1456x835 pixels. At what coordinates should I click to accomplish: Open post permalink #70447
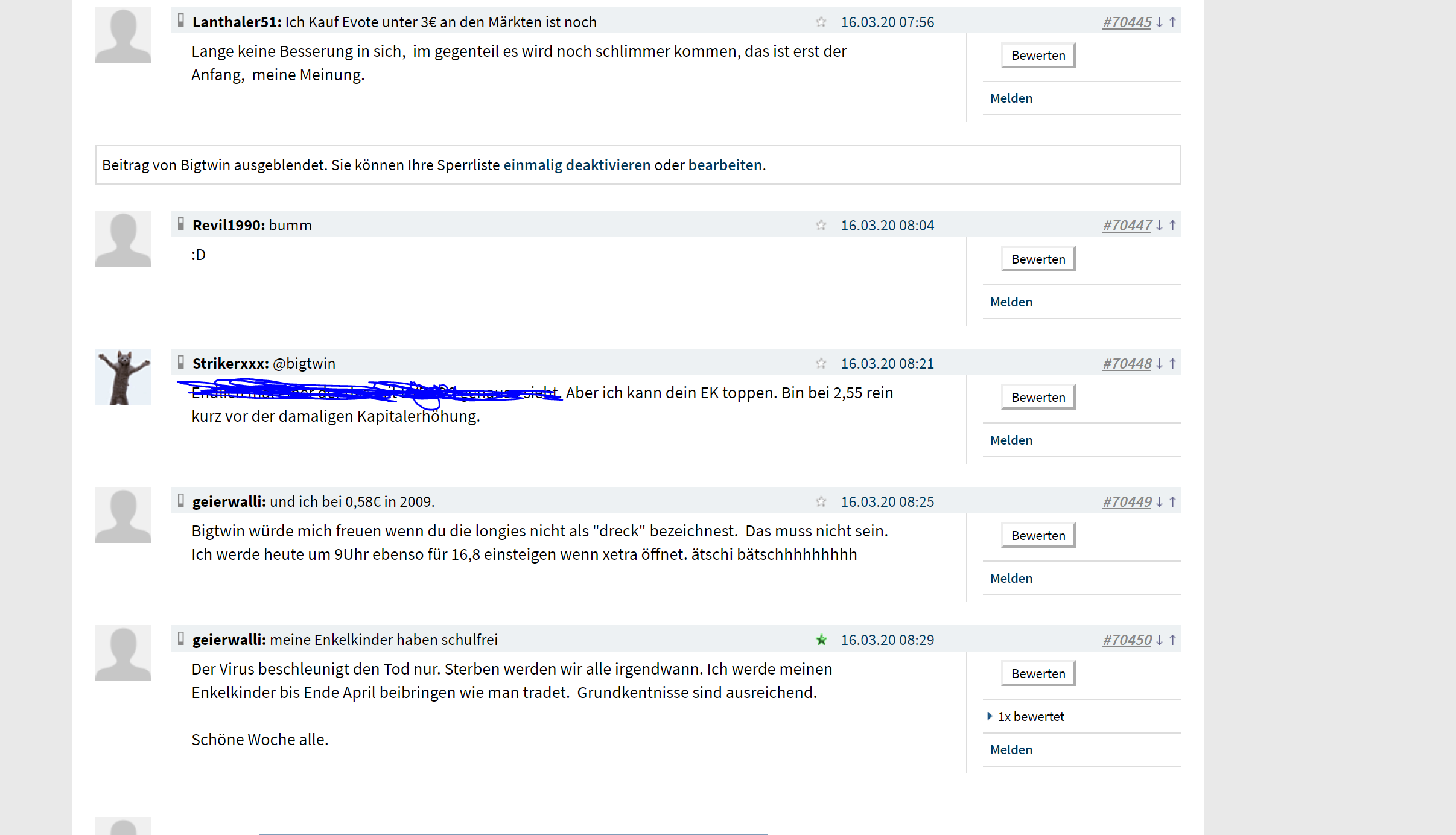1127,226
